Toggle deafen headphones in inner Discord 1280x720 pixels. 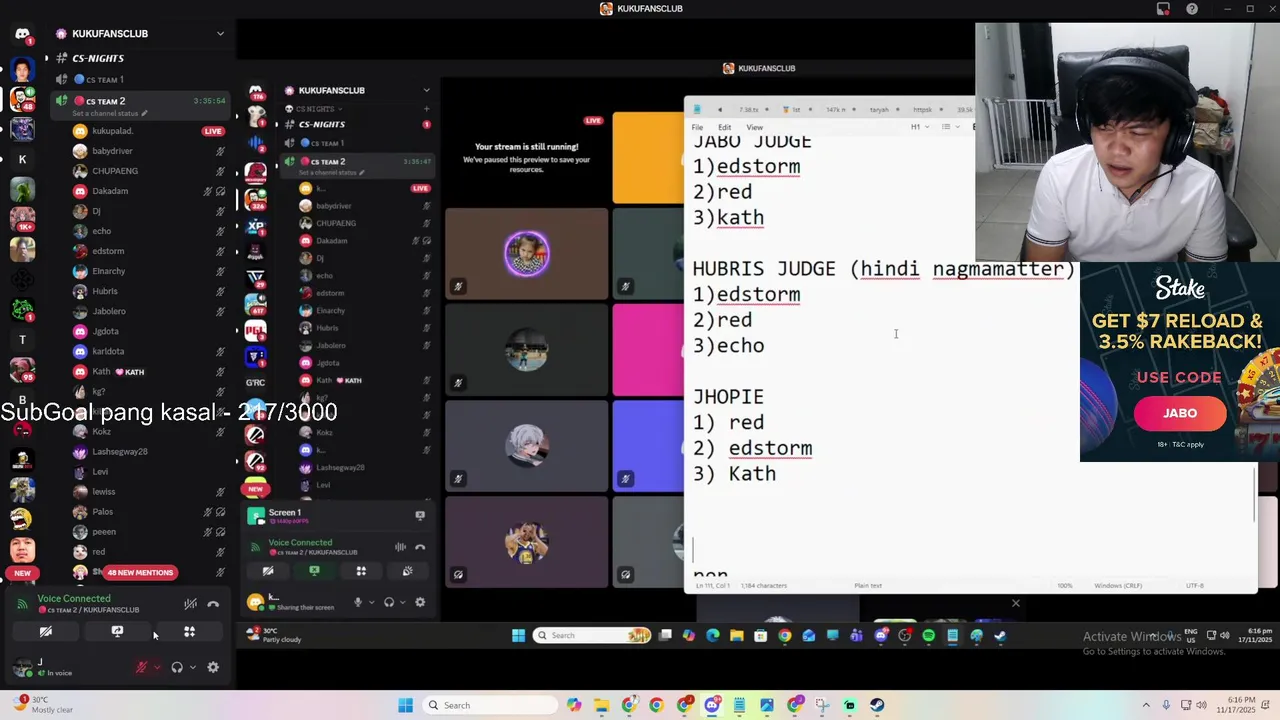(389, 602)
